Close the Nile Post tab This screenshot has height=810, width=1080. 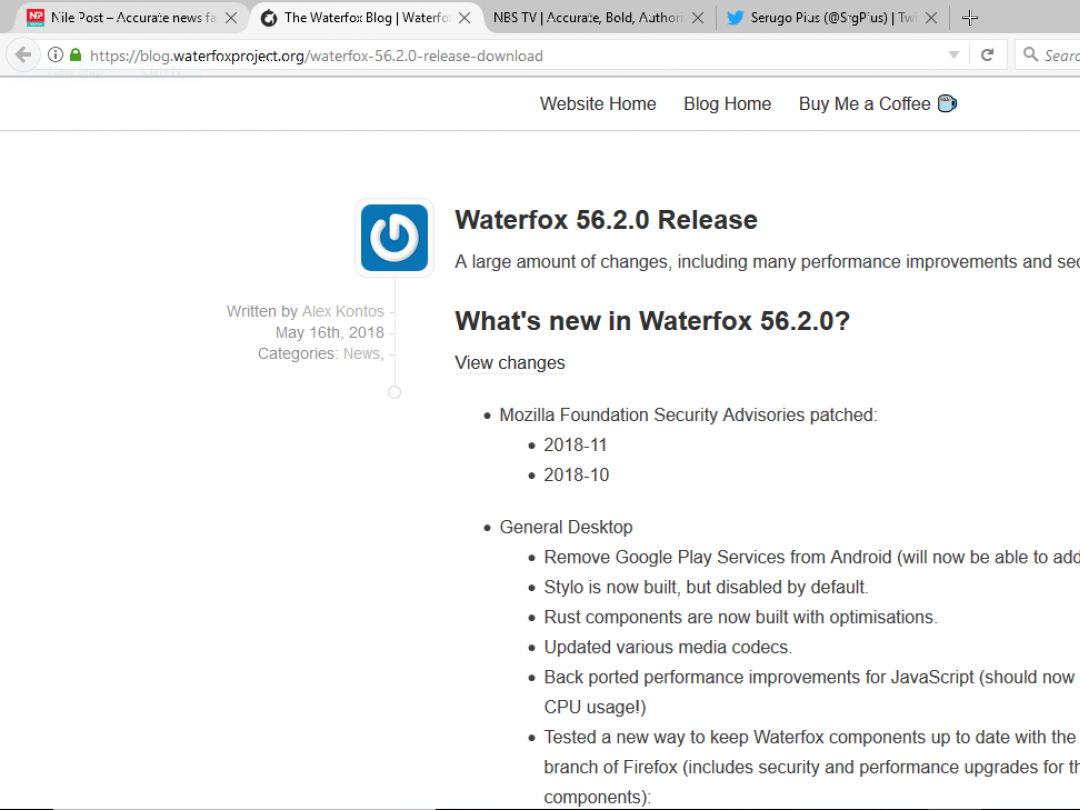[x=231, y=18]
